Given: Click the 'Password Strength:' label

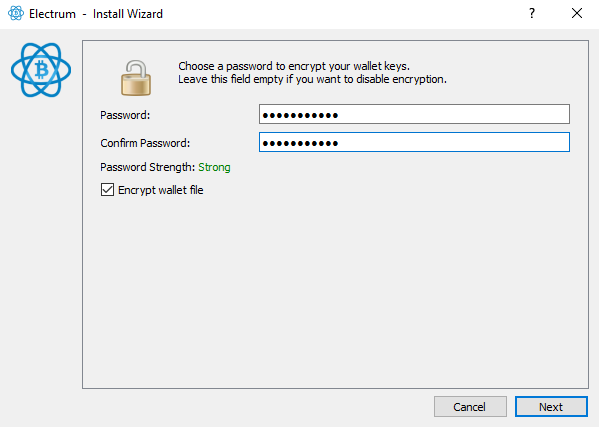Looking at the screenshot, I should coord(147,167).
